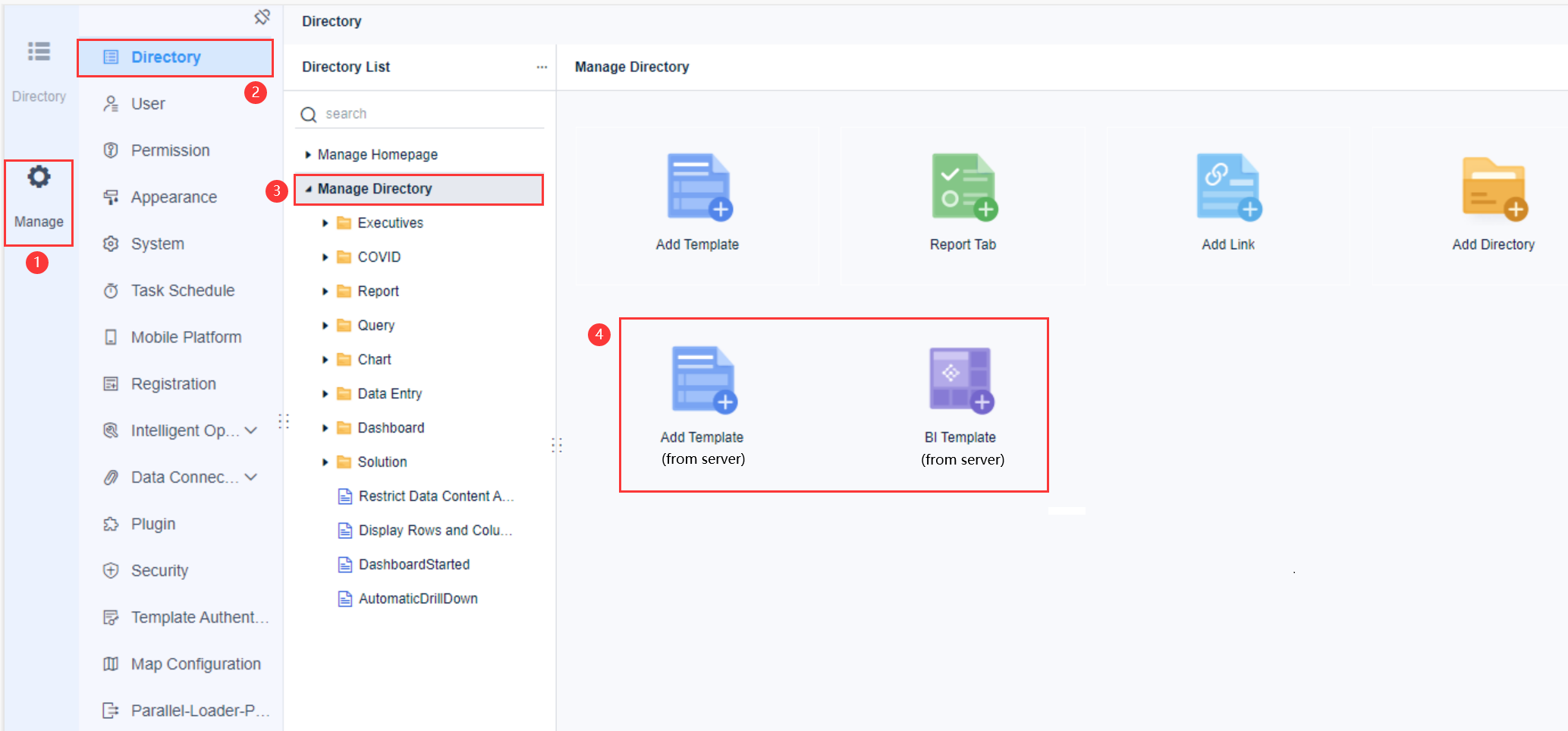Click BI Template (from server) icon

point(962,380)
